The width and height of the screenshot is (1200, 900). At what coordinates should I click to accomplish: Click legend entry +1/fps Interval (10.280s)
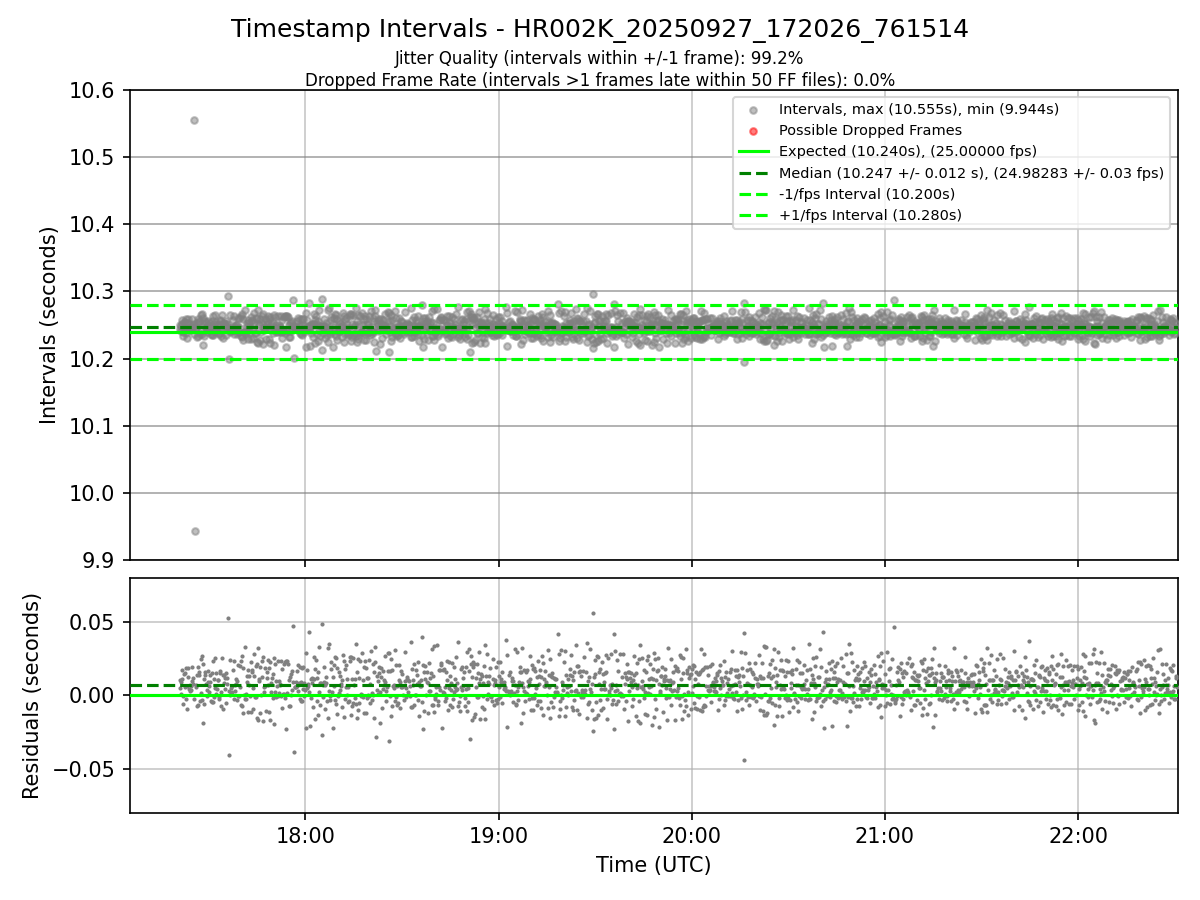pyautogui.click(x=870, y=215)
